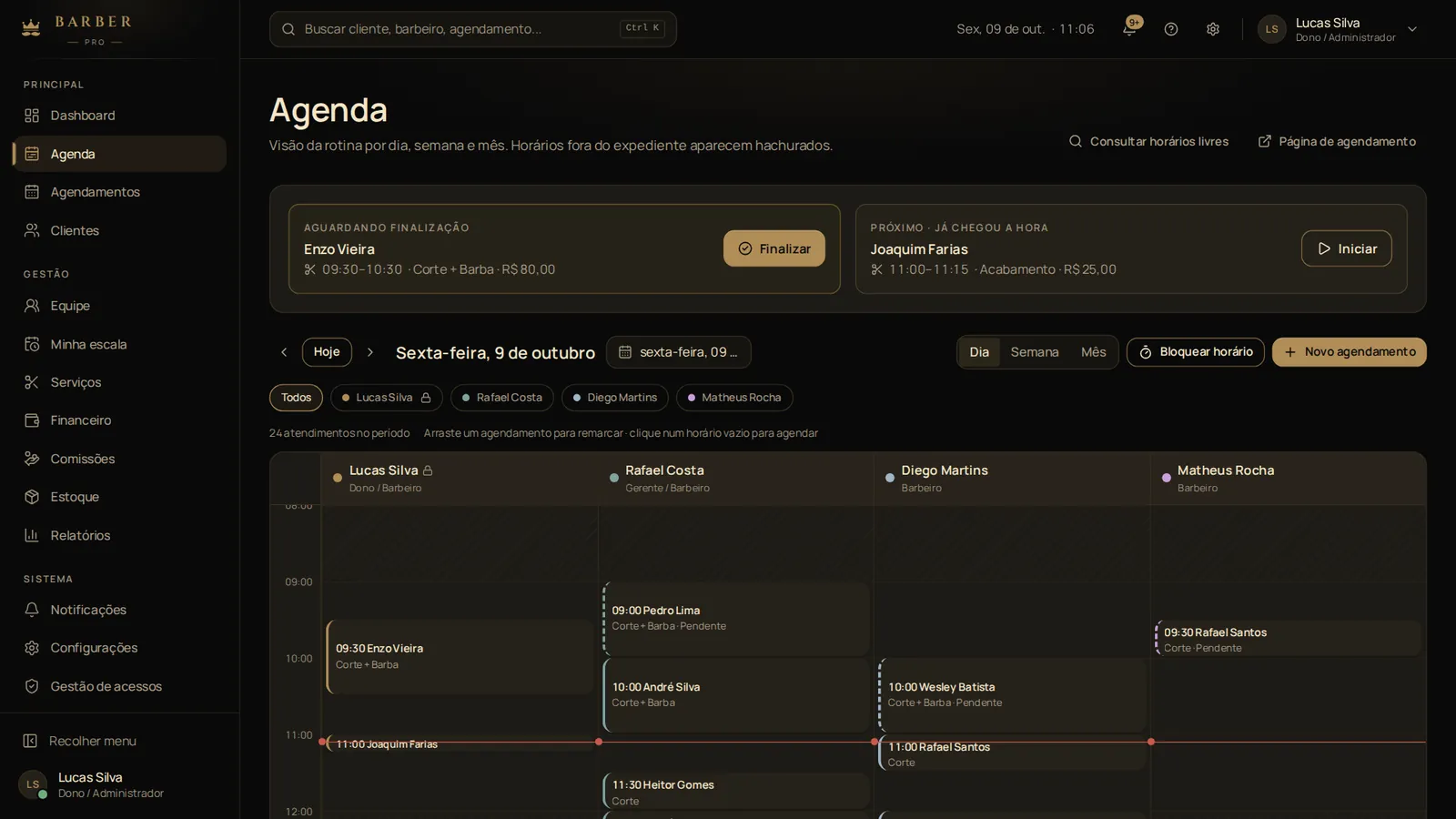Filter agenda by Lucas Silva chip
The height and width of the screenshot is (819, 1456).
pos(387,398)
